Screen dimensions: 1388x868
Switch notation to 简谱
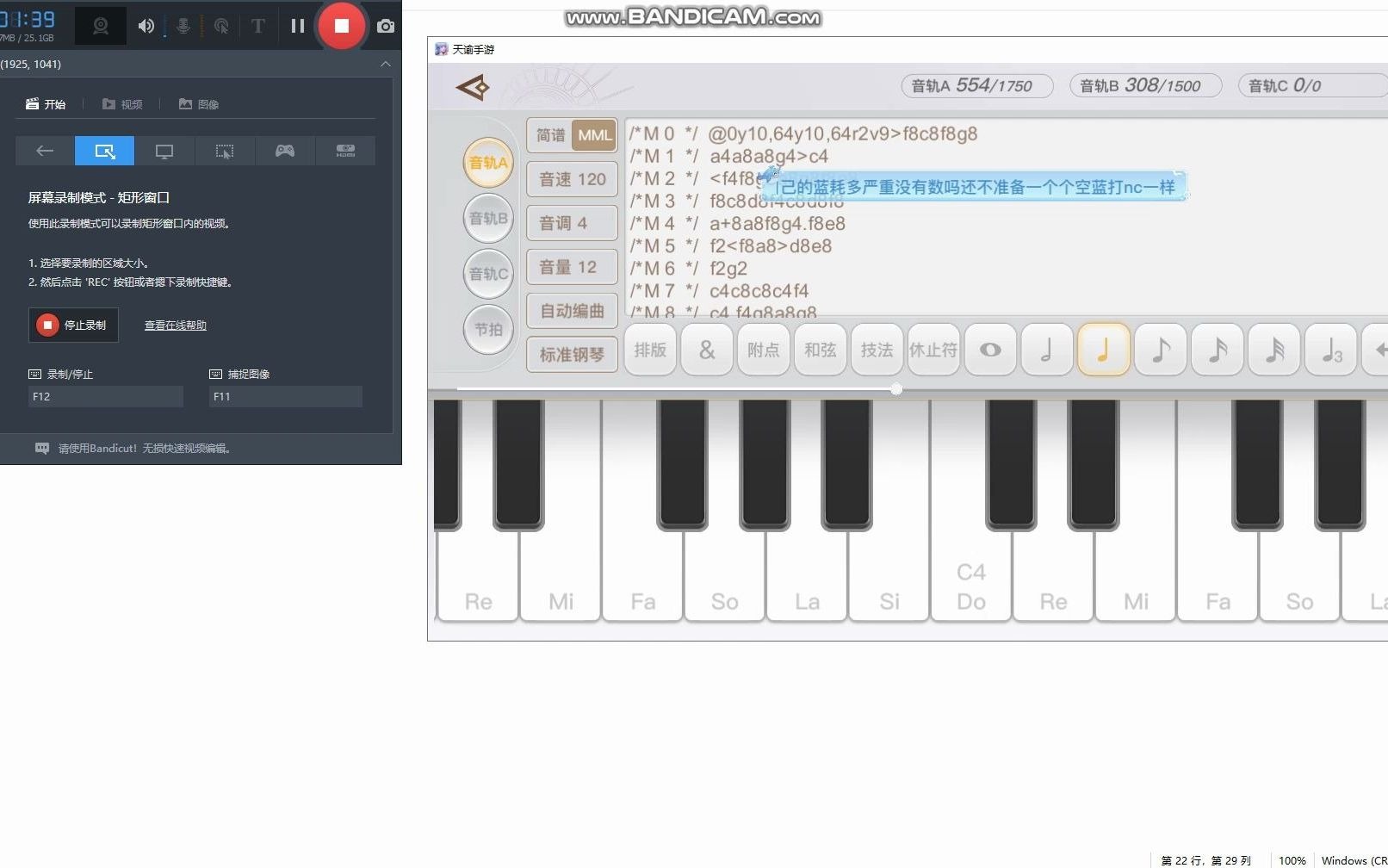[550, 135]
